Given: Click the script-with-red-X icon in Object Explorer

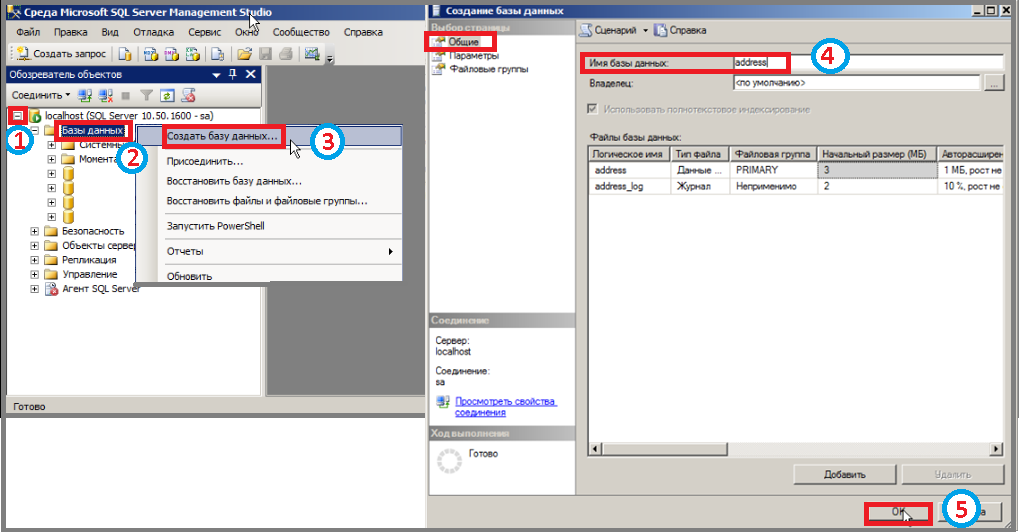Looking at the screenshot, I should click(188, 95).
